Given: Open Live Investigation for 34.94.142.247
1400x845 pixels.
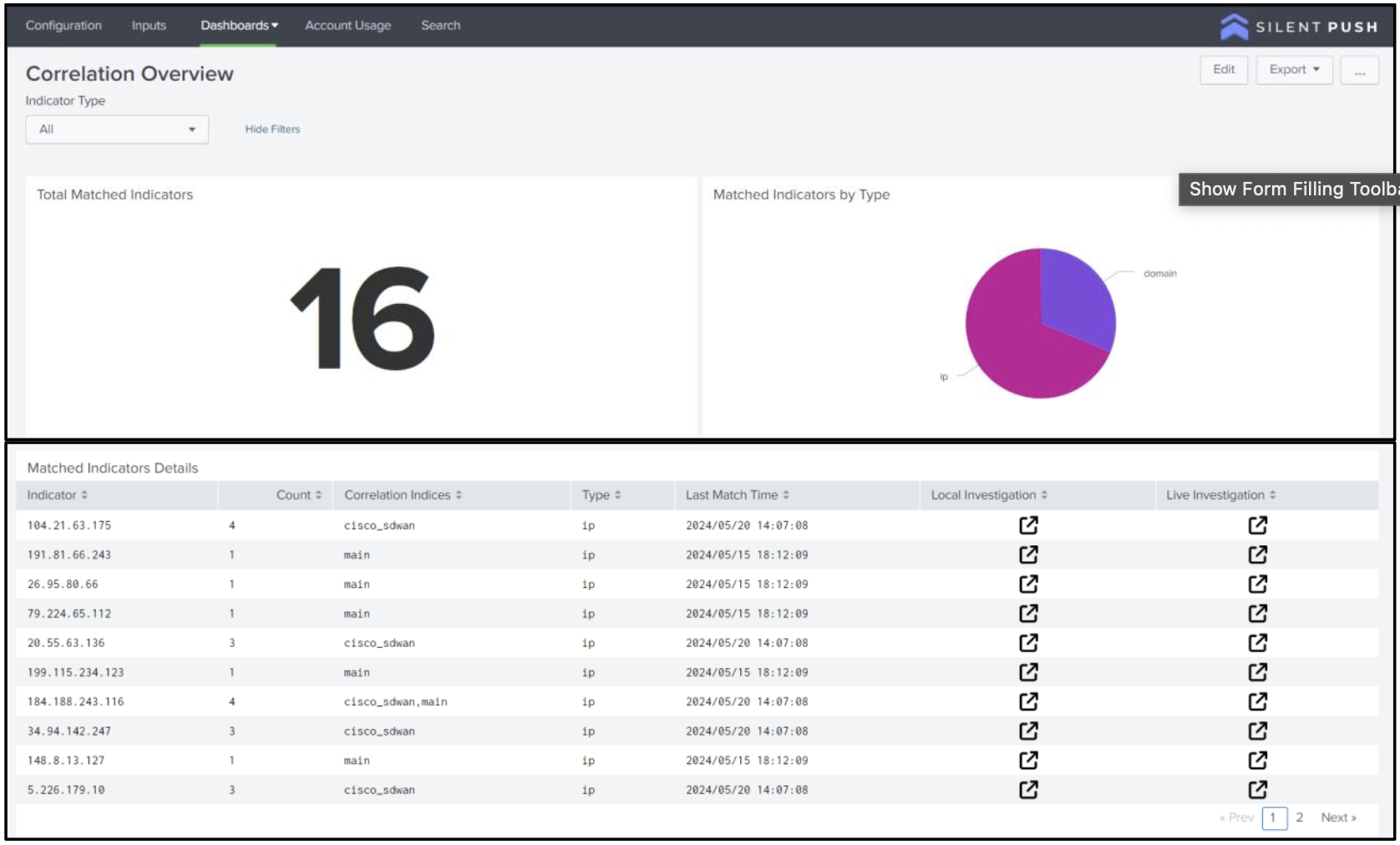Looking at the screenshot, I should point(1257,731).
